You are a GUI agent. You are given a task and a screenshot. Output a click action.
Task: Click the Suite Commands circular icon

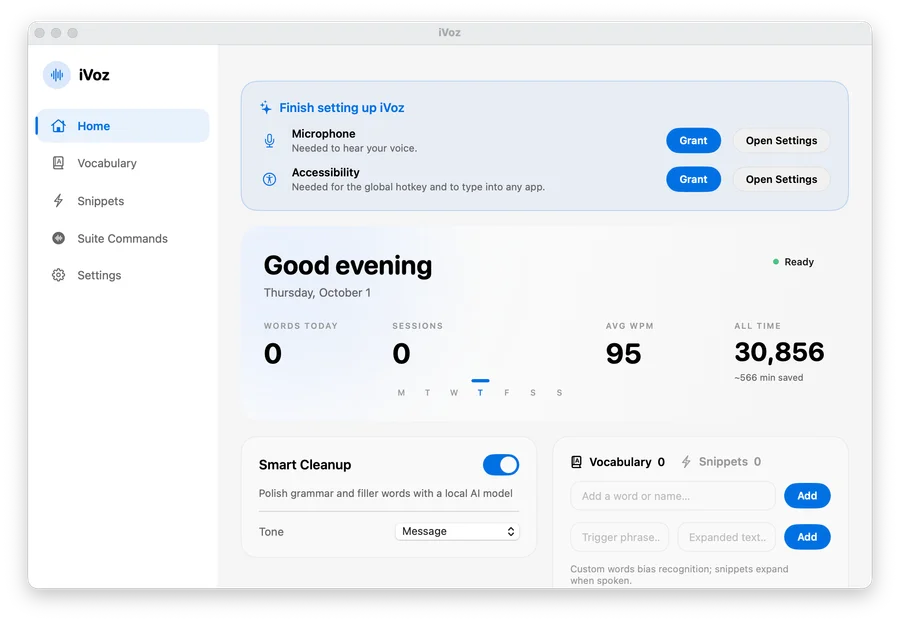[59, 238]
